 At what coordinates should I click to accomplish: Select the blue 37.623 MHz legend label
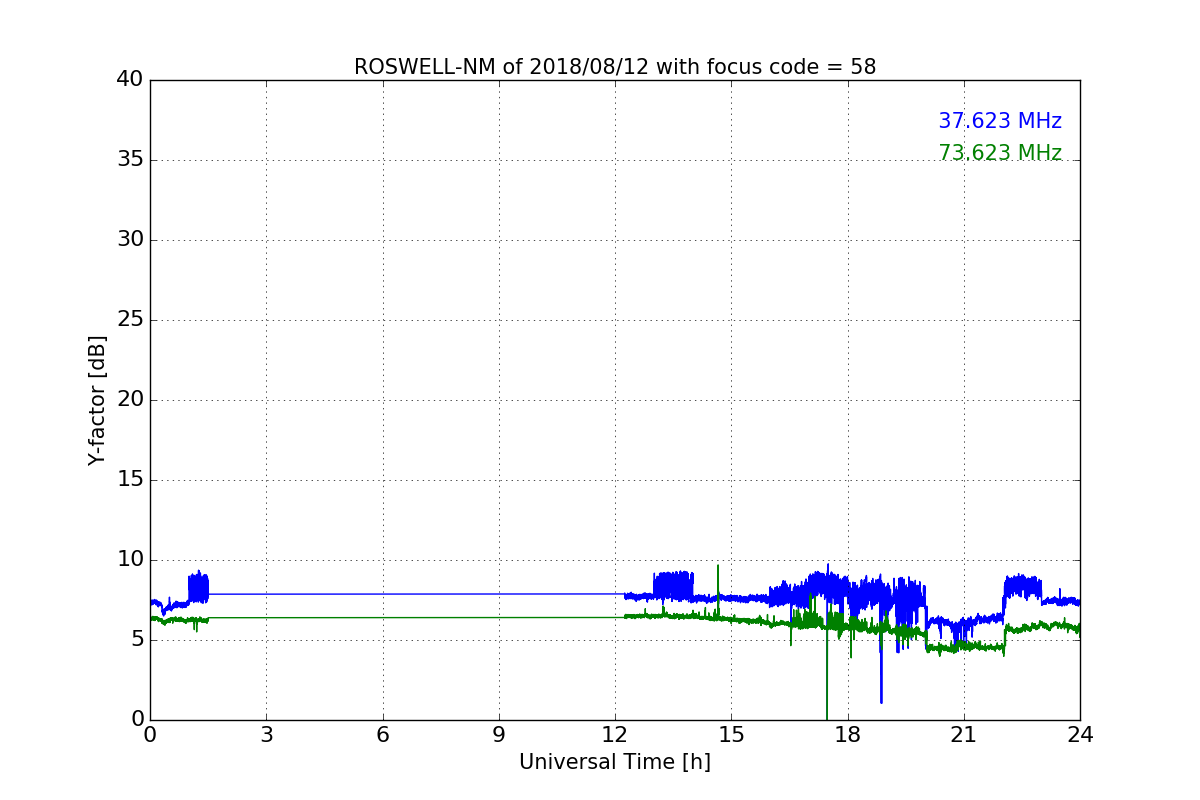(1000, 121)
